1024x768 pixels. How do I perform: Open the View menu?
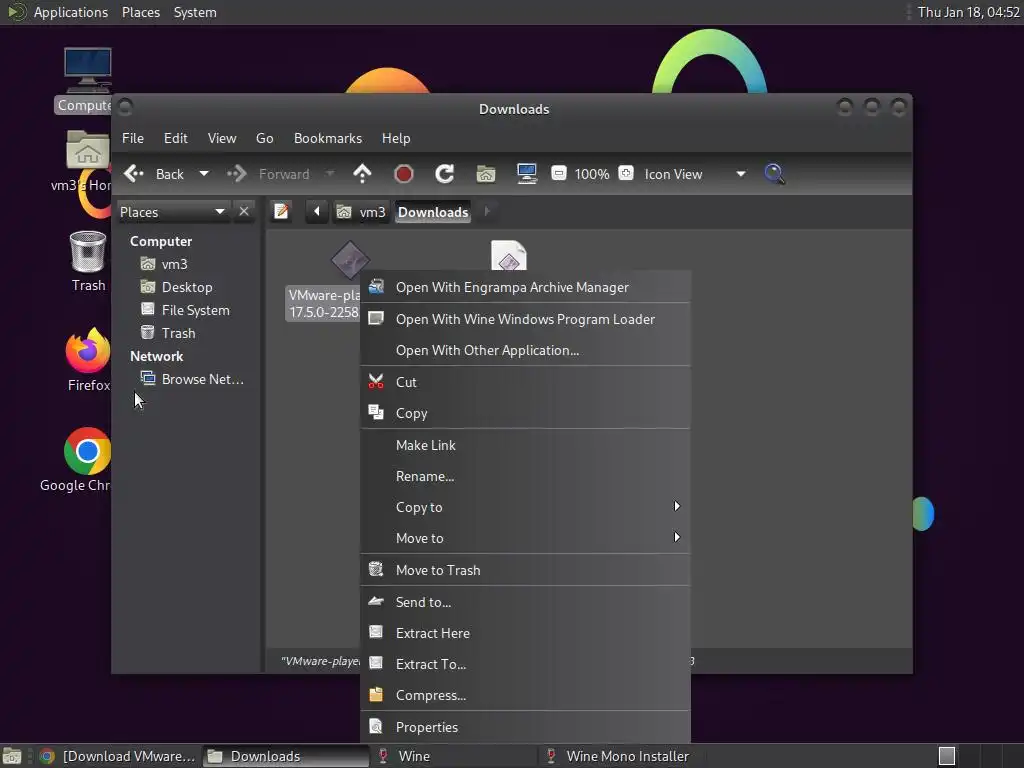[222, 138]
